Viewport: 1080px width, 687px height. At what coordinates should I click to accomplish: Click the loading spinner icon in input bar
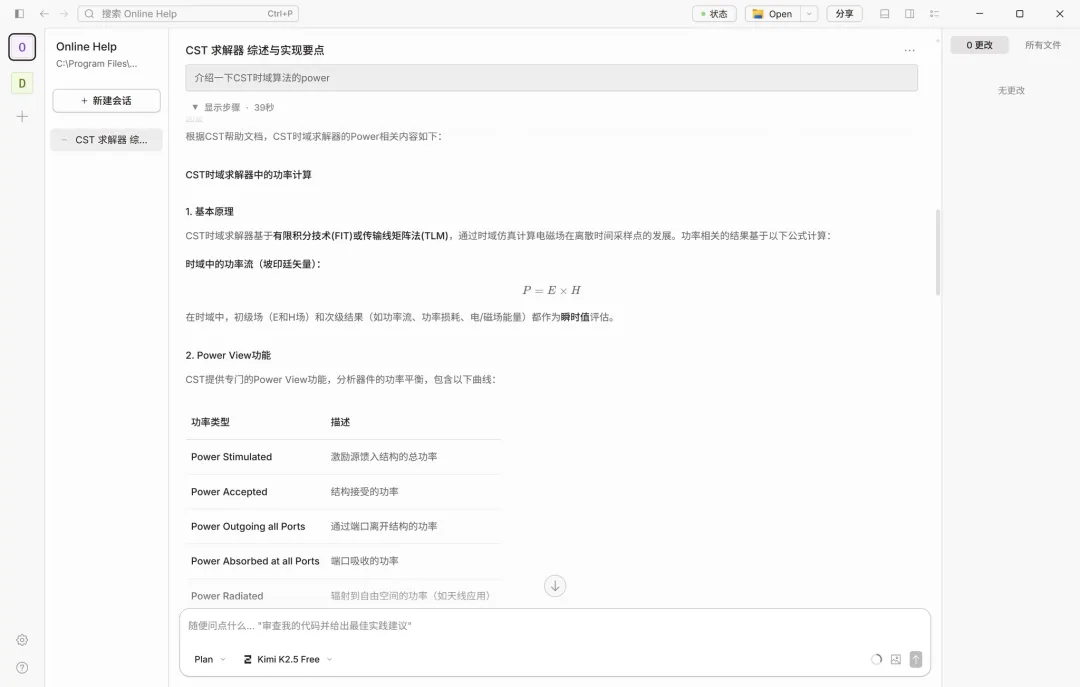(x=876, y=659)
